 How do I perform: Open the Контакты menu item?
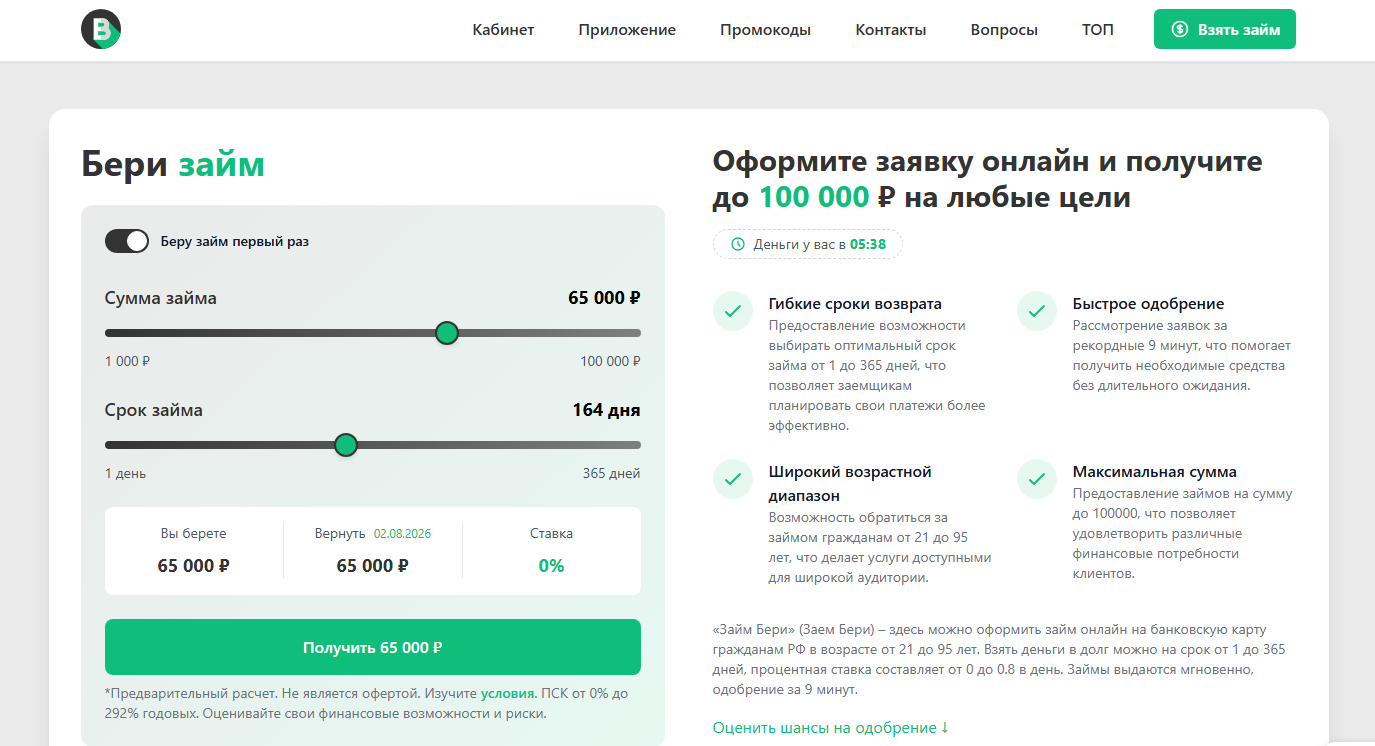coord(891,30)
